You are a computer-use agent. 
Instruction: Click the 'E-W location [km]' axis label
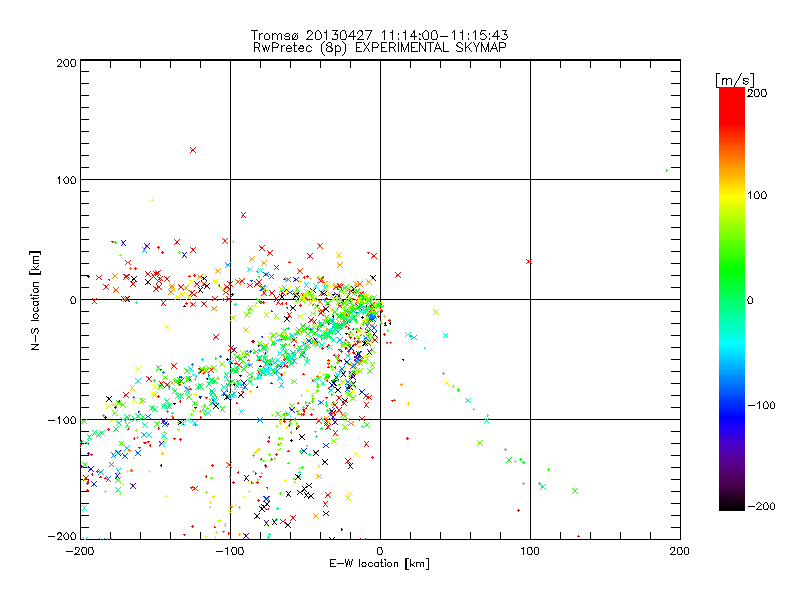coord(380,564)
